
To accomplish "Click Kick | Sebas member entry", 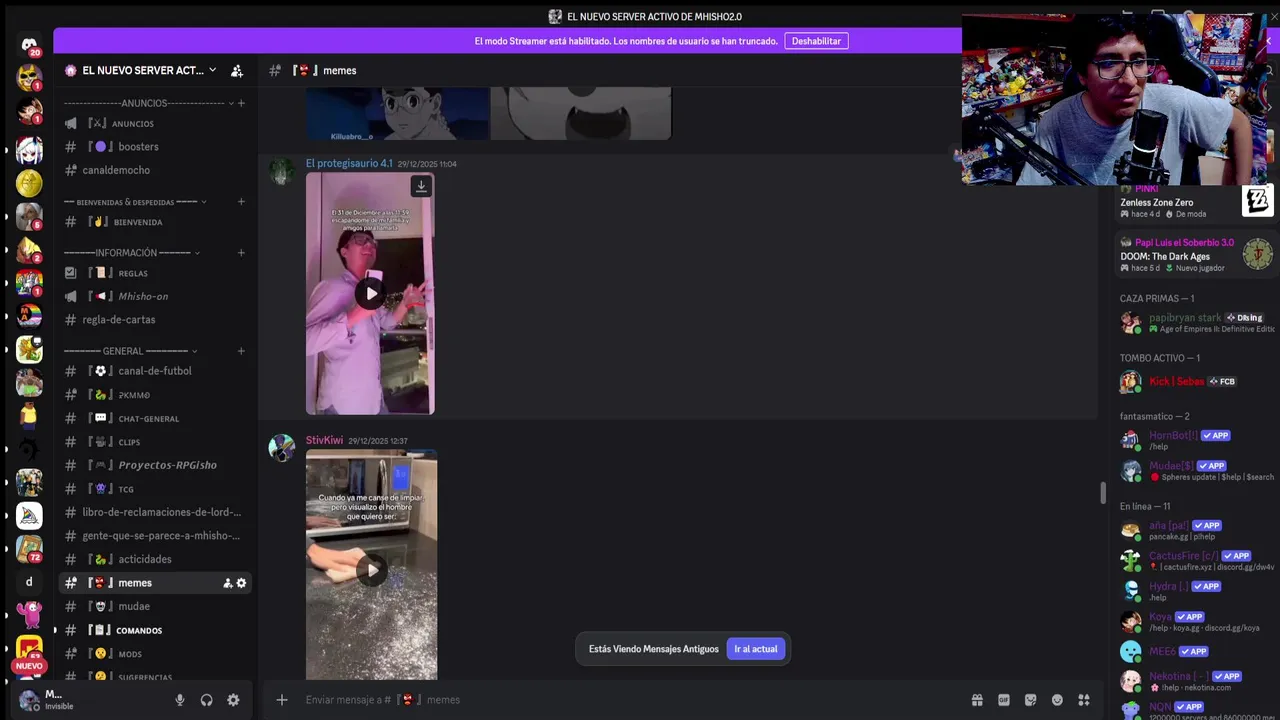I will point(1197,381).
